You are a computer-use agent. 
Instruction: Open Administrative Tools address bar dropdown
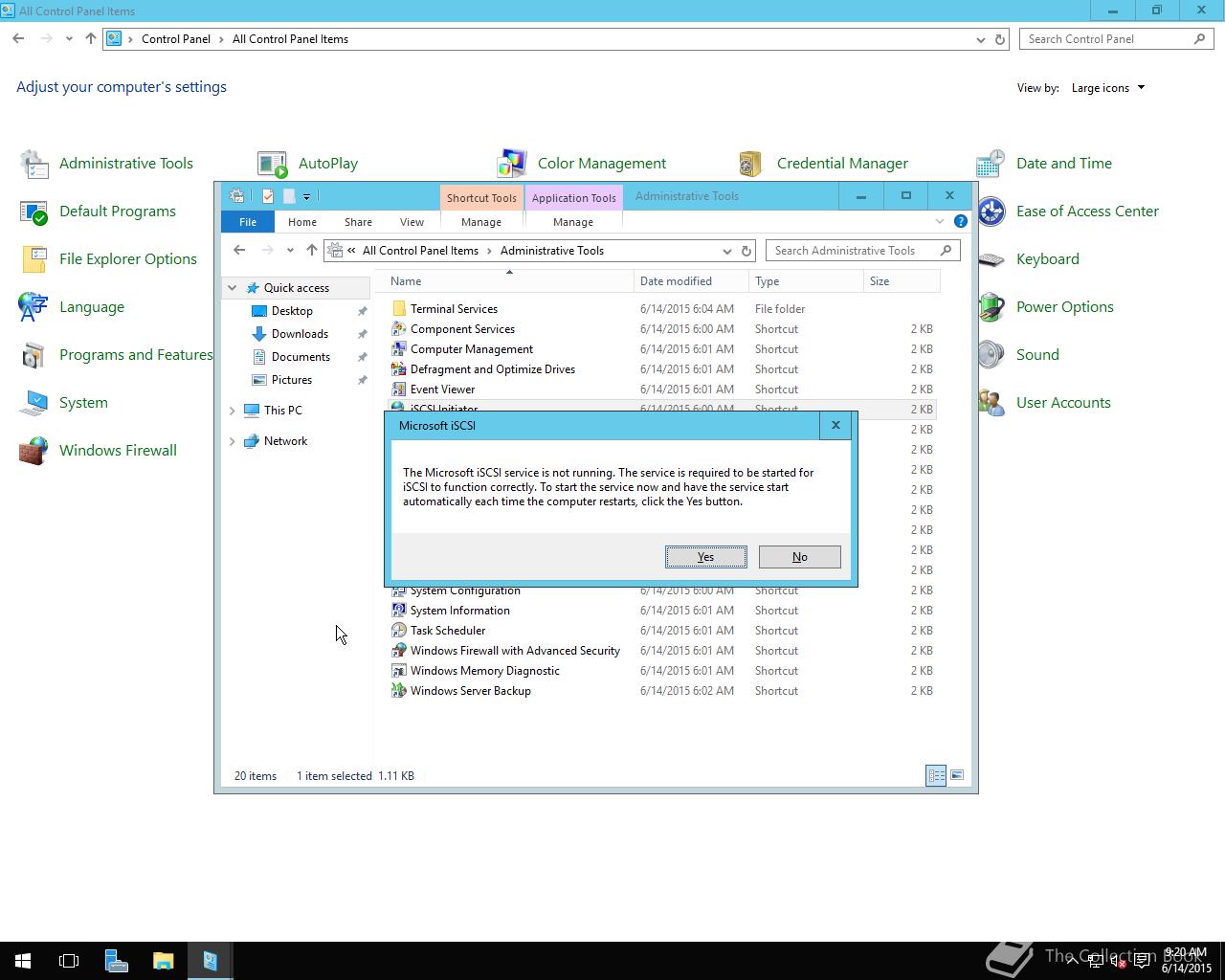(x=726, y=251)
